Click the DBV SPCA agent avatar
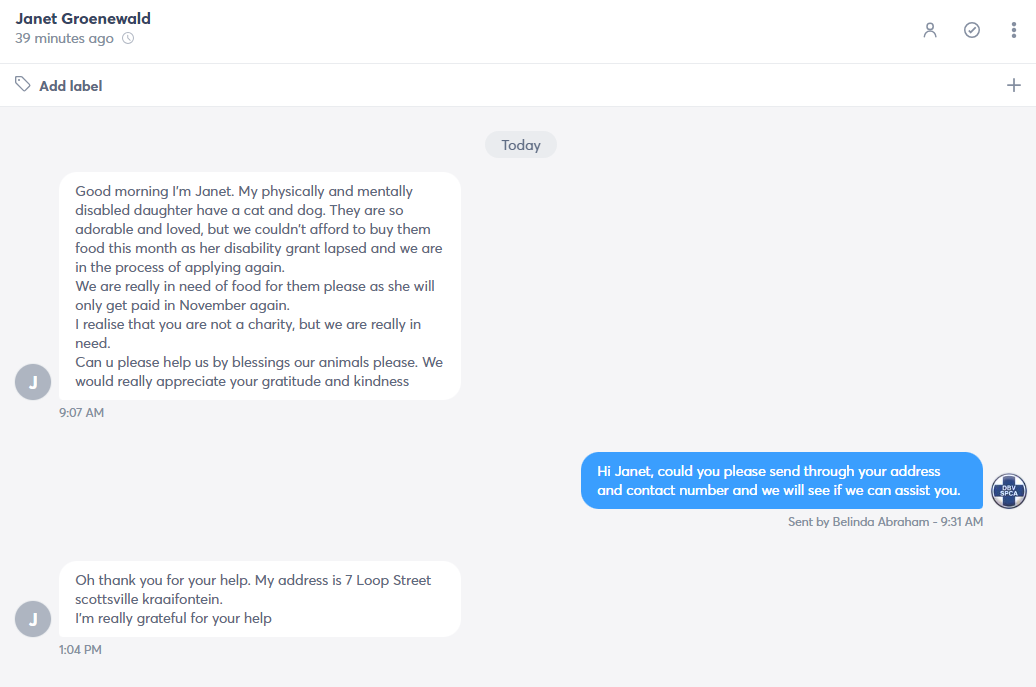The width and height of the screenshot is (1036, 687). tap(1009, 491)
